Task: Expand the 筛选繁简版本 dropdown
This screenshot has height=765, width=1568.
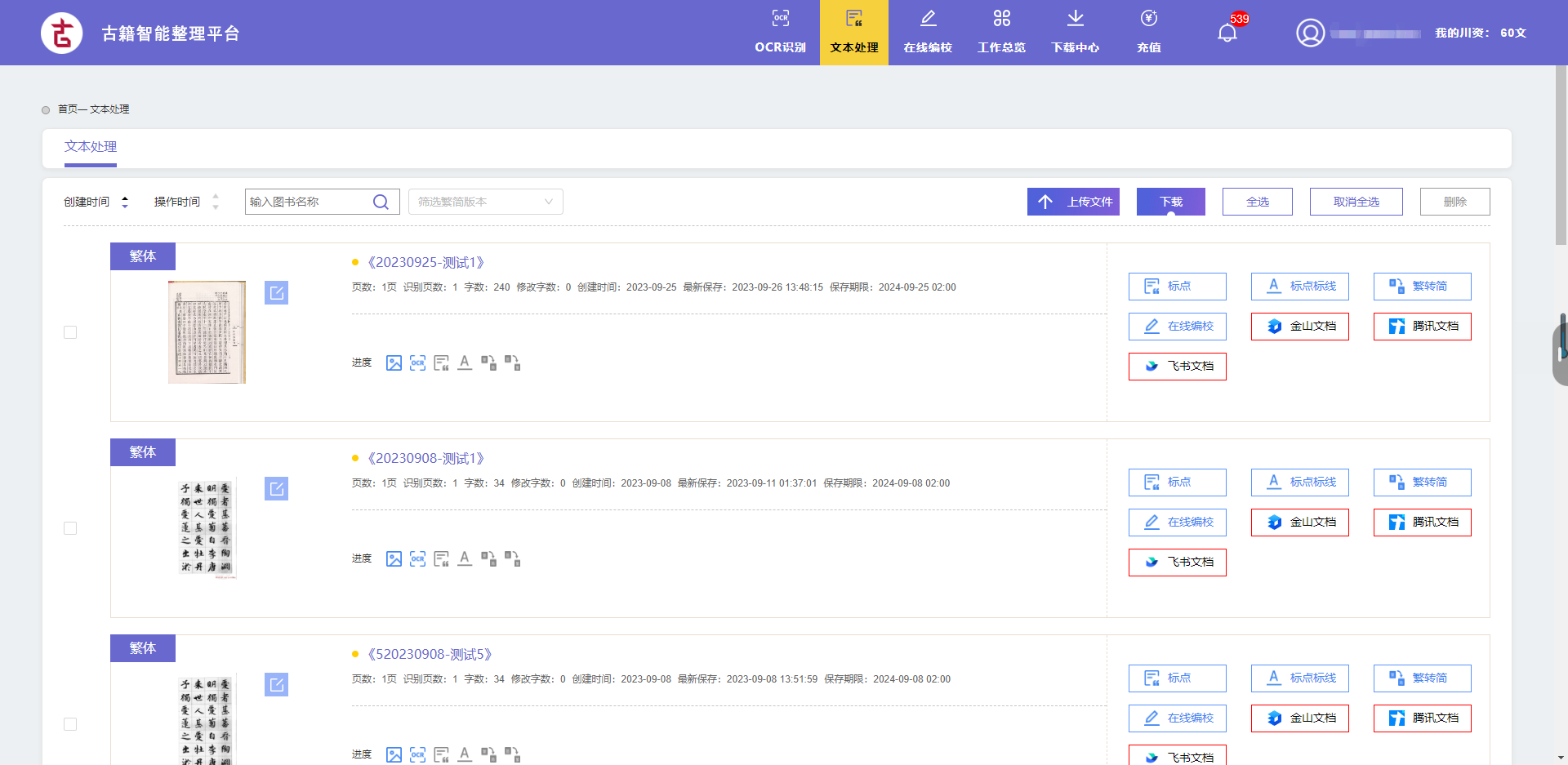Action: [x=485, y=202]
